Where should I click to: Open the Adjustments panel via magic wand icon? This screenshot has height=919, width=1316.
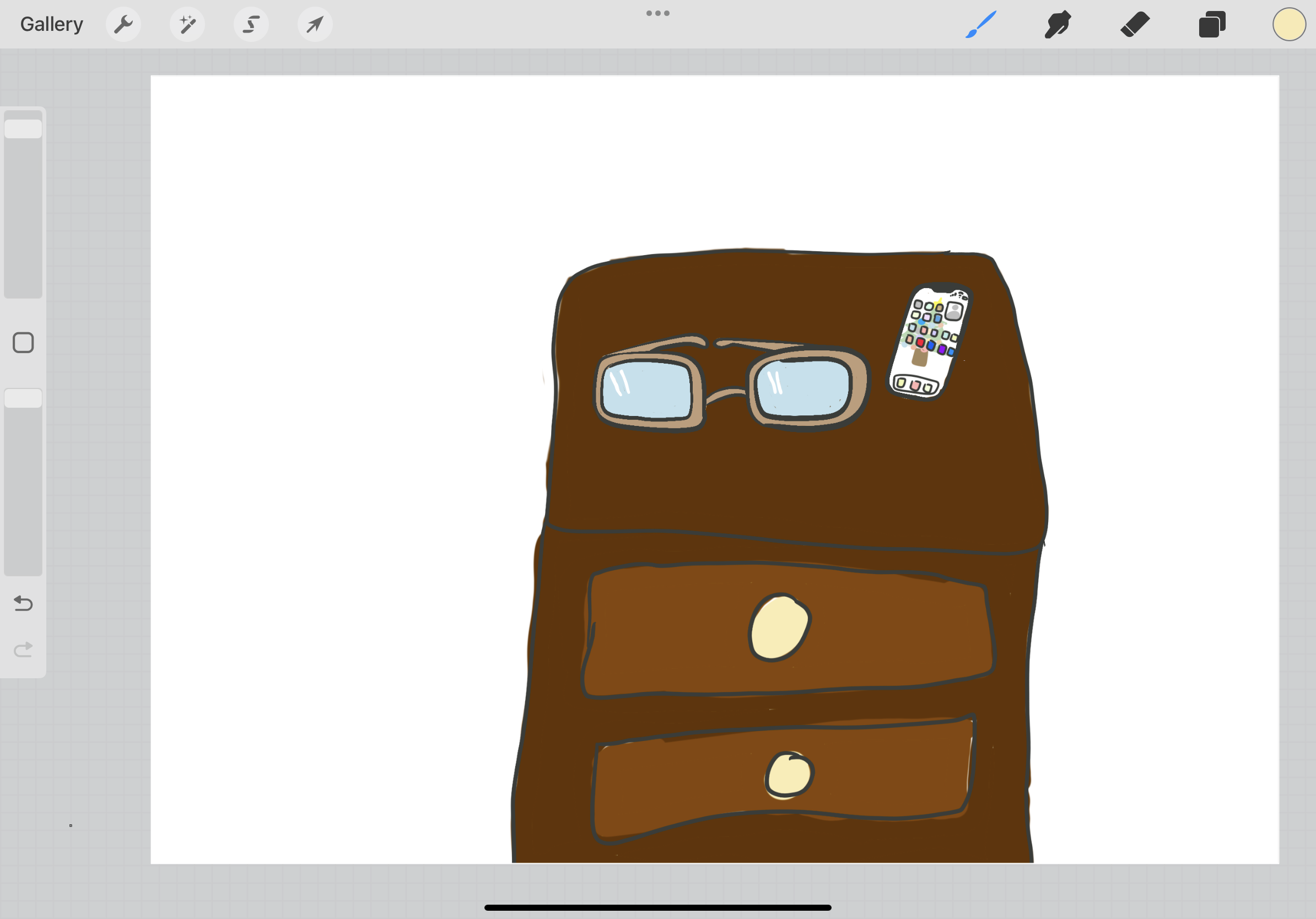coord(187,24)
